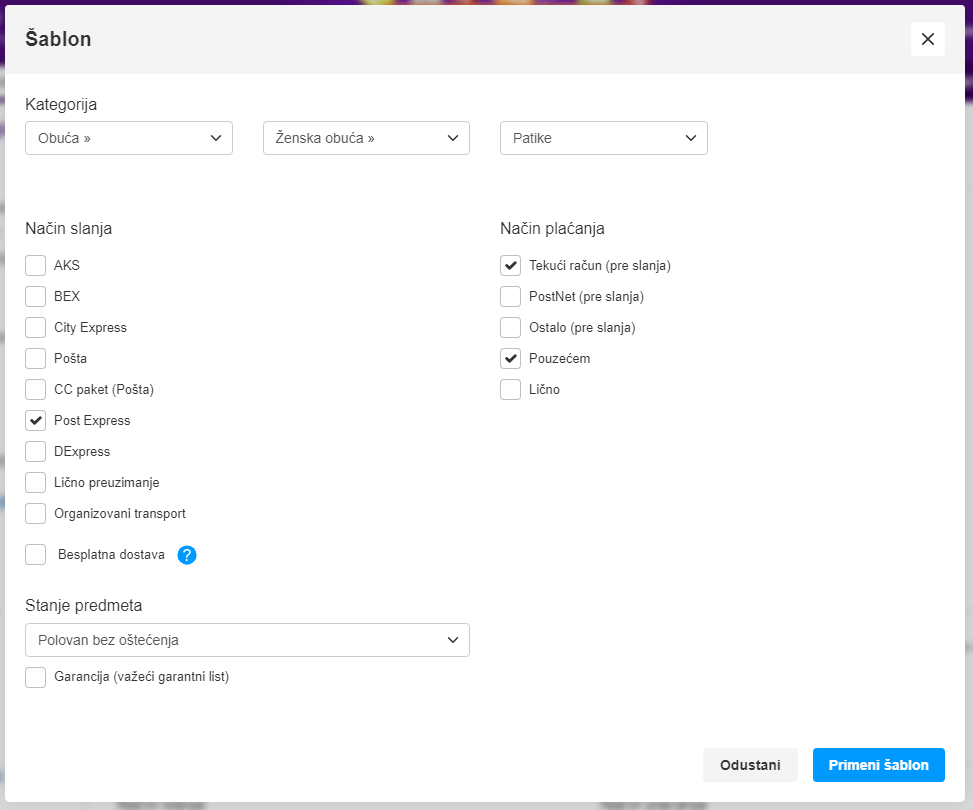The image size is (973, 810).
Task: Enable City Express shipping
Action: click(x=35, y=328)
